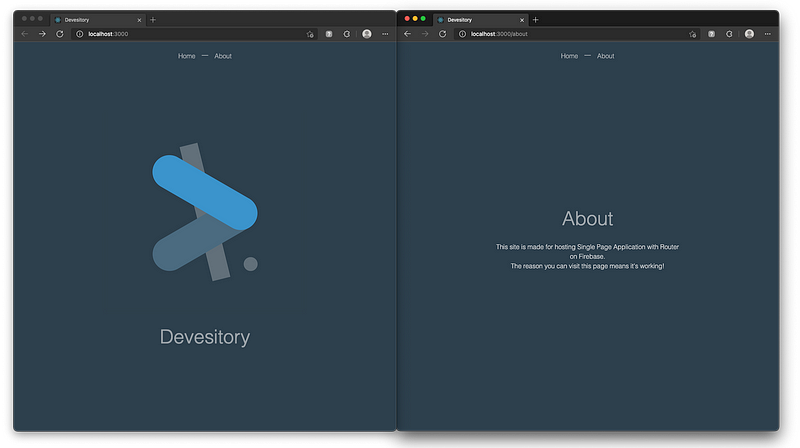Click the refresh-style extension icon in left window
Screen dimensions: 800x448
347,34
